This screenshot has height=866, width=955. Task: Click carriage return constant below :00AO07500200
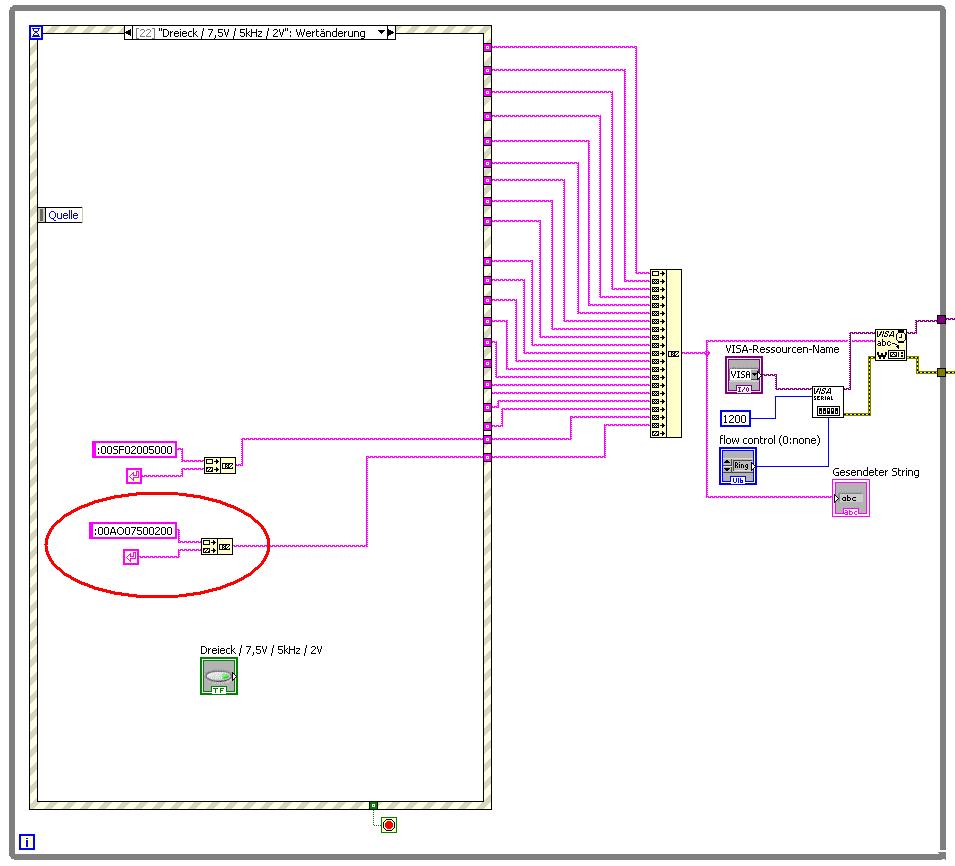click(131, 557)
